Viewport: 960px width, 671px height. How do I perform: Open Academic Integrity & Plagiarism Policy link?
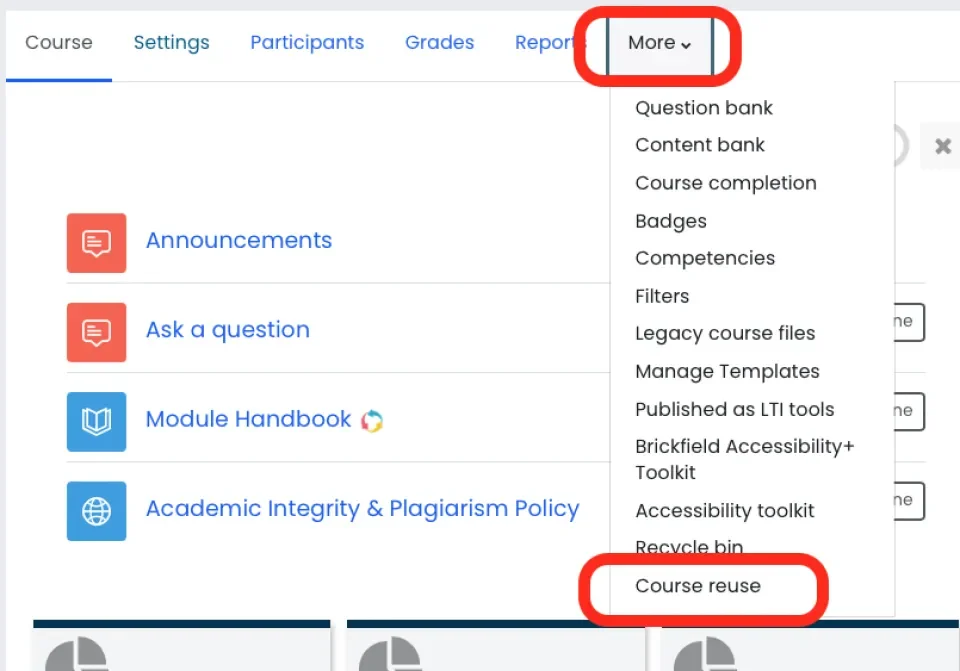pyautogui.click(x=362, y=509)
